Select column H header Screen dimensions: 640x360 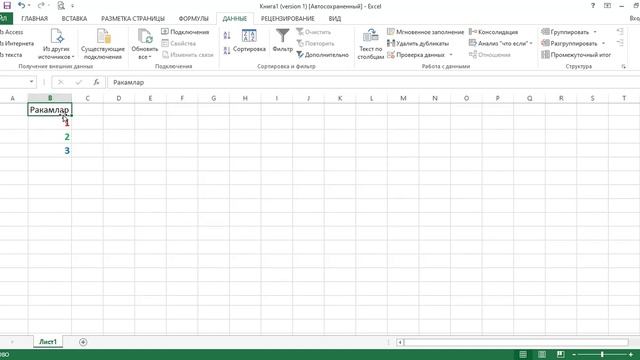point(245,98)
